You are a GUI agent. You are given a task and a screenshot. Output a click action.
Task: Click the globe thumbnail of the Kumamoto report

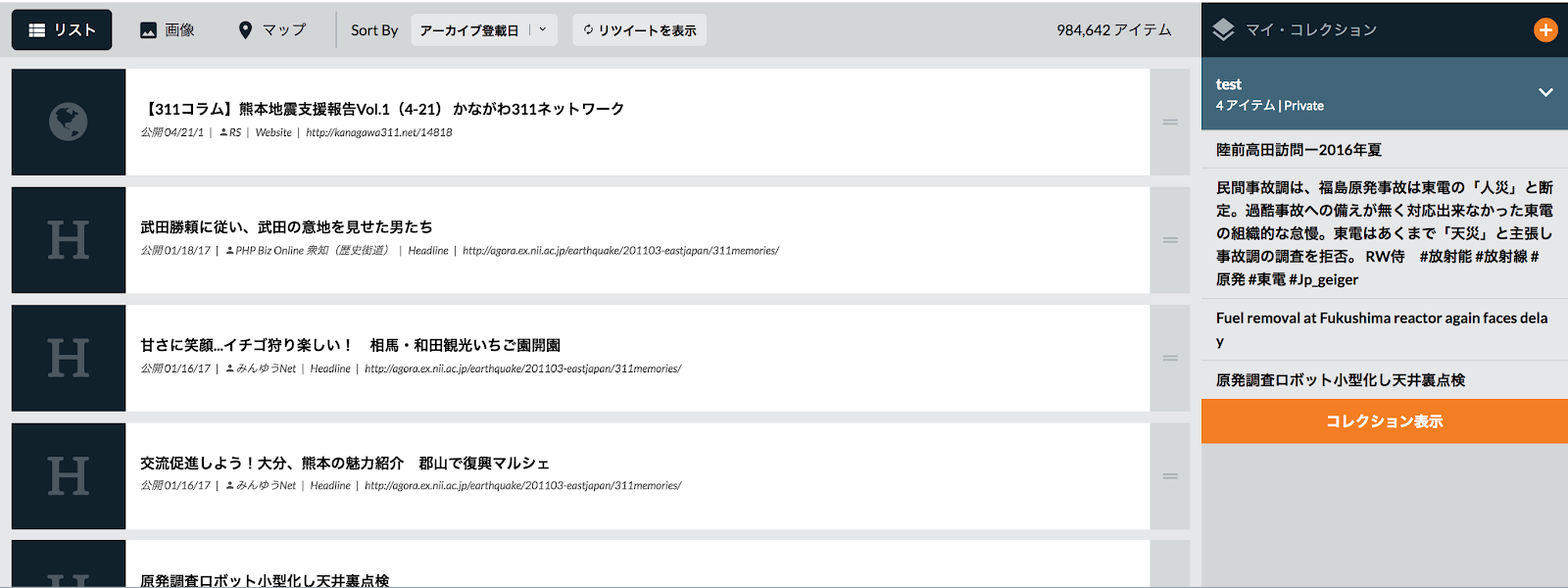click(69, 122)
